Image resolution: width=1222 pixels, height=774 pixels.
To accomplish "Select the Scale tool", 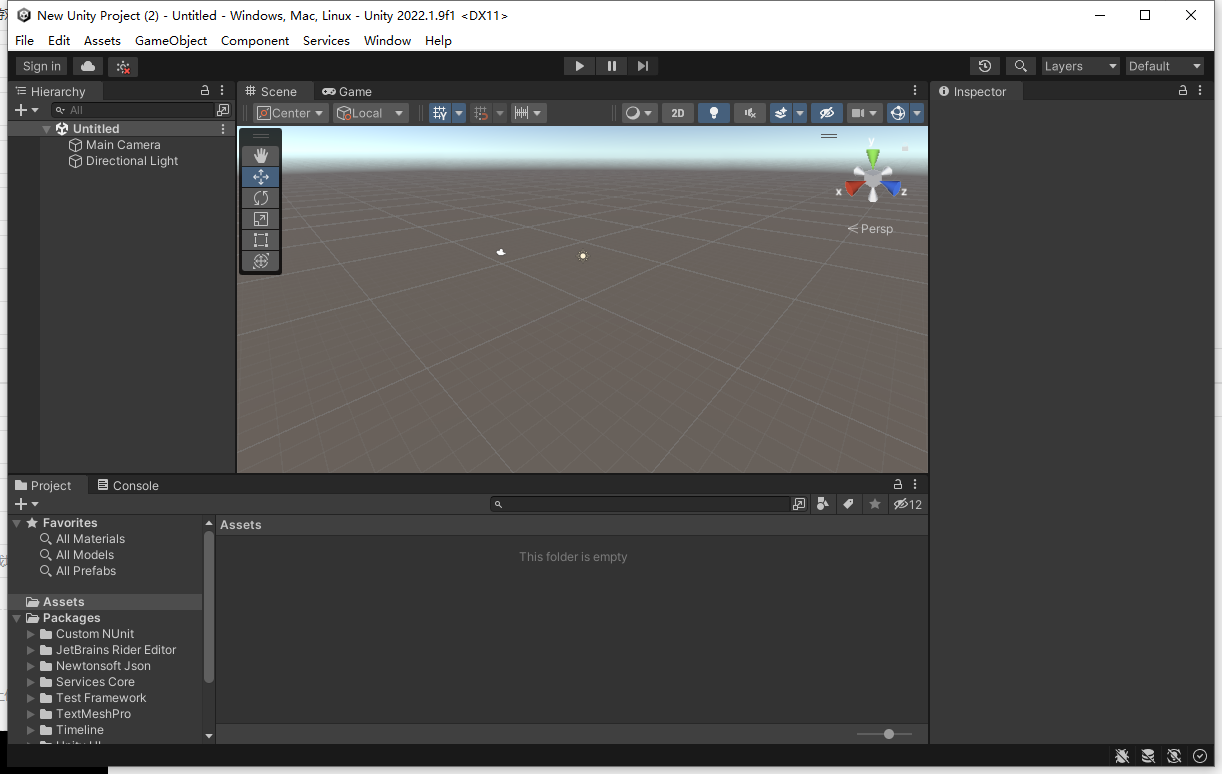I will click(x=260, y=219).
